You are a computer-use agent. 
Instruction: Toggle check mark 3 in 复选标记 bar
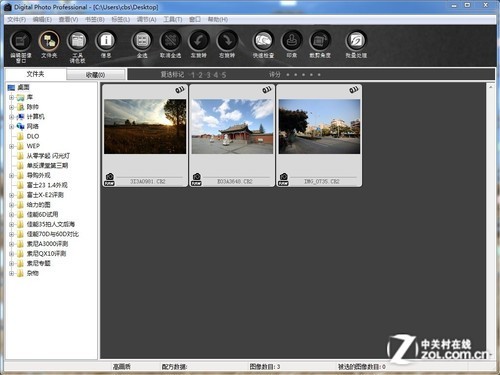tap(208, 75)
